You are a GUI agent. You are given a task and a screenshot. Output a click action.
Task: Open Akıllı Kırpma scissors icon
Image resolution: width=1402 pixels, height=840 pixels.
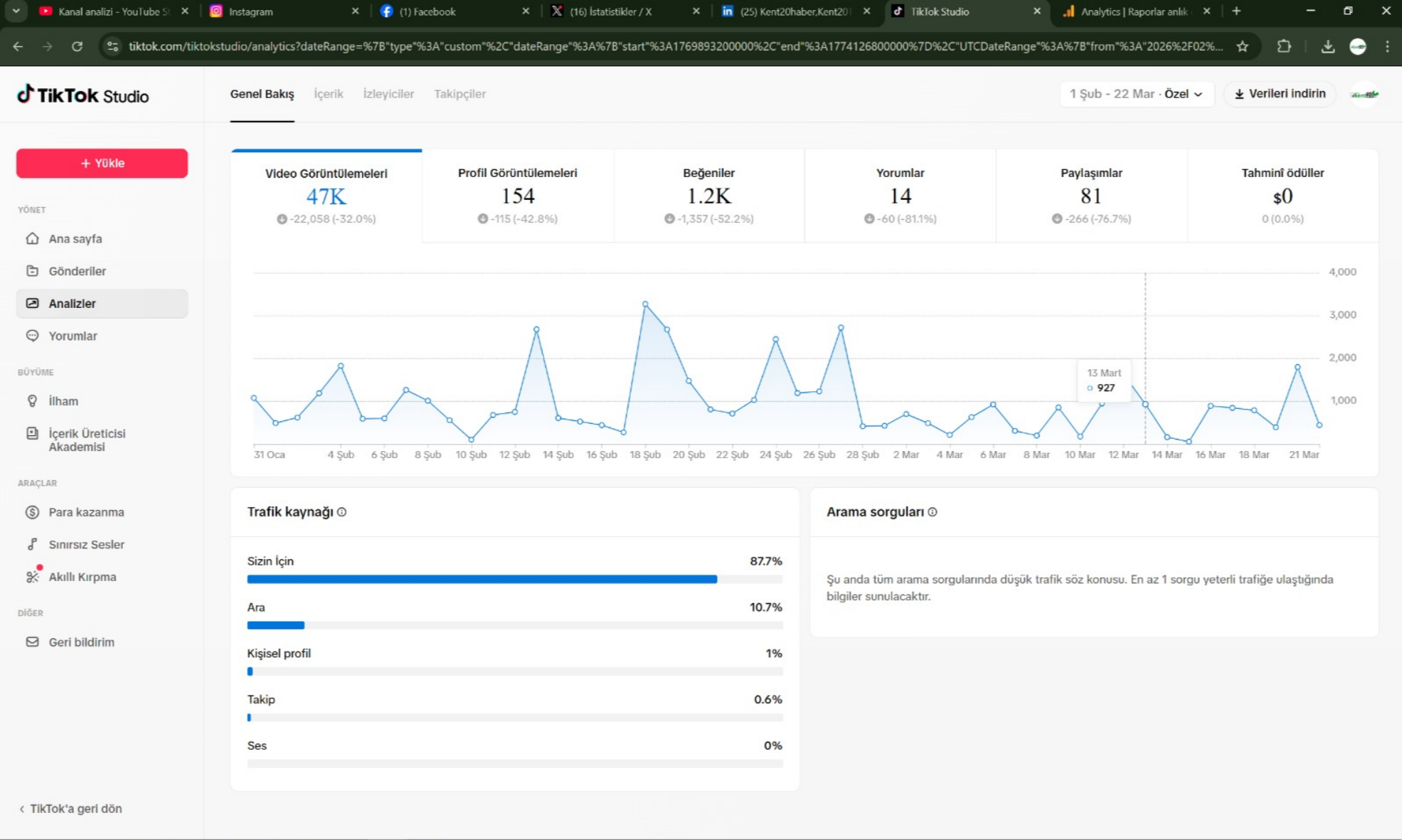(x=32, y=577)
